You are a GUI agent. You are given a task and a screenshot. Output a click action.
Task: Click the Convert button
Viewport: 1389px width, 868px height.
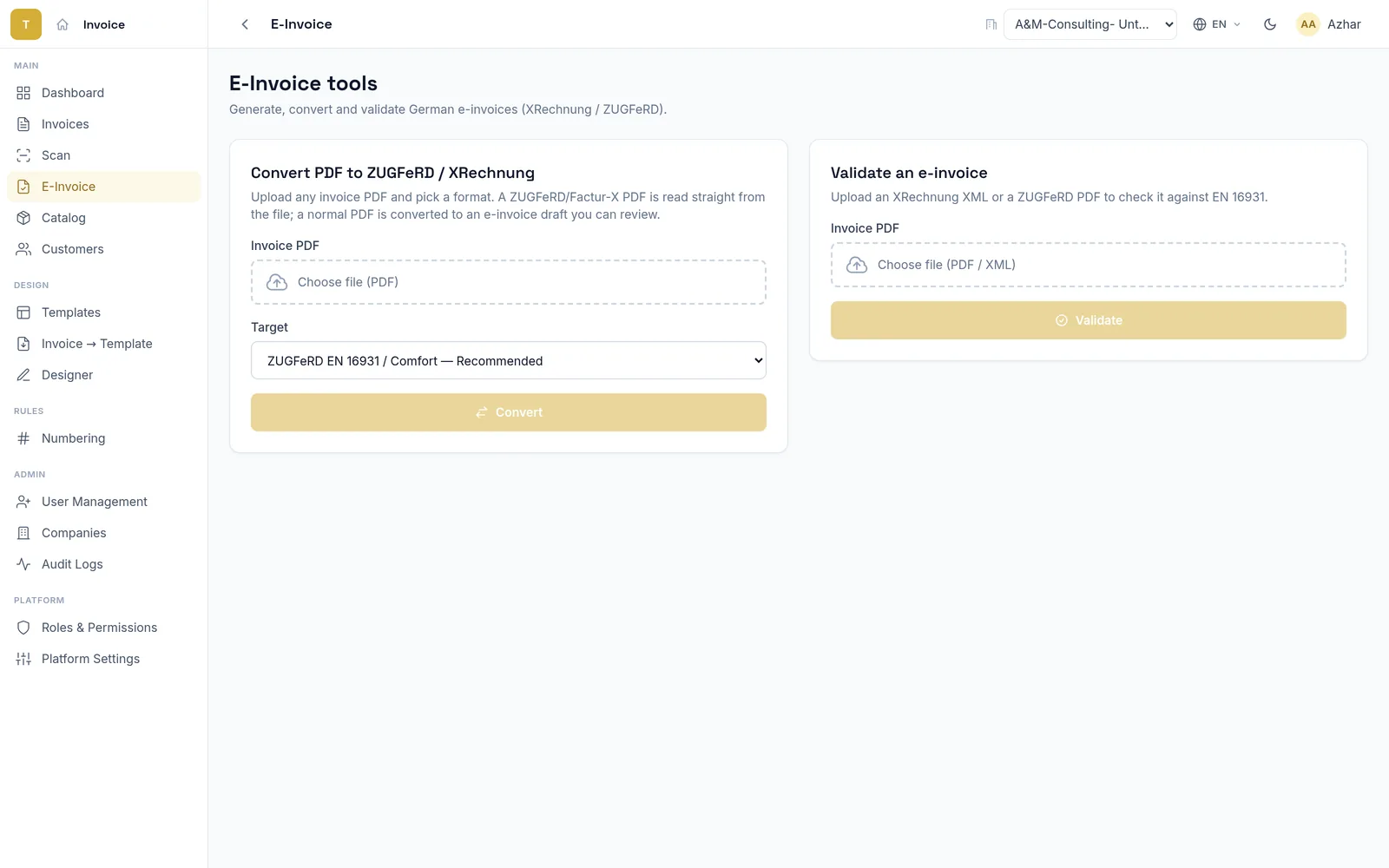point(509,412)
